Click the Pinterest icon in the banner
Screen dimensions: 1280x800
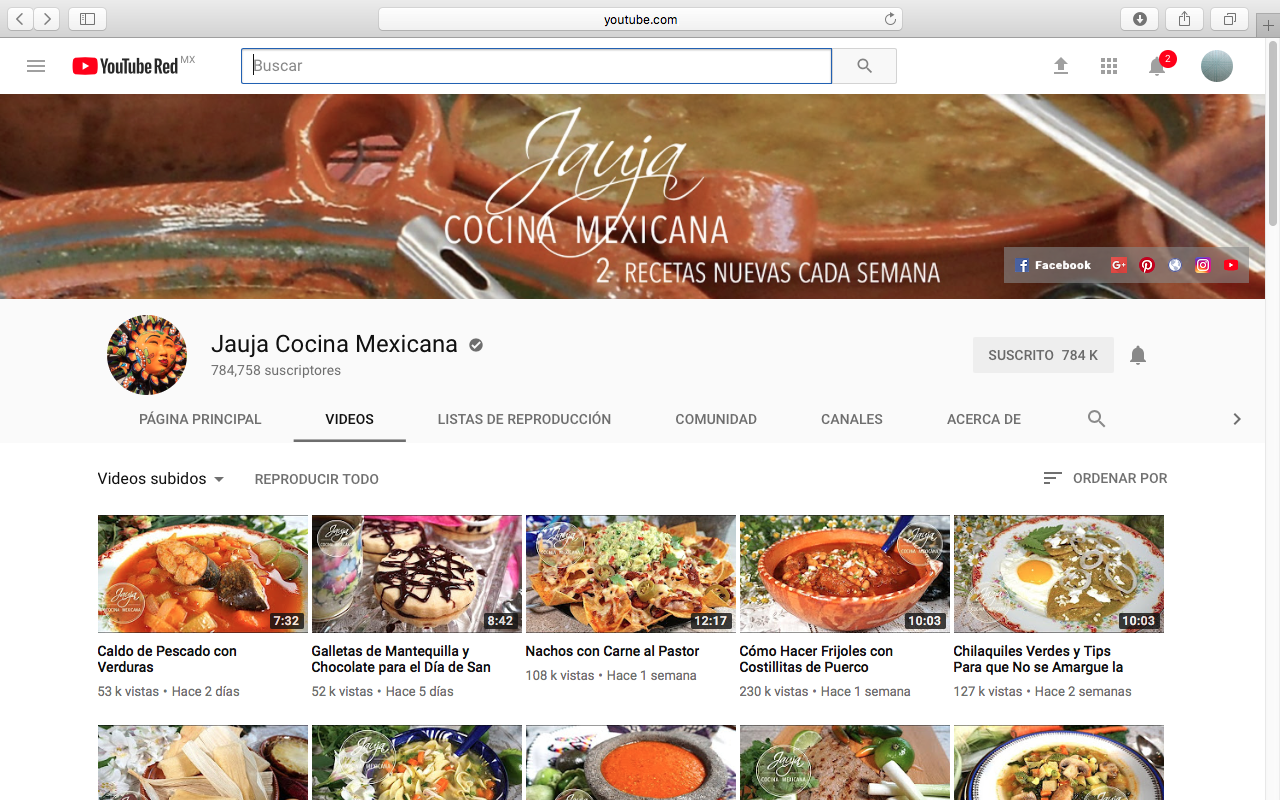coord(1147,265)
